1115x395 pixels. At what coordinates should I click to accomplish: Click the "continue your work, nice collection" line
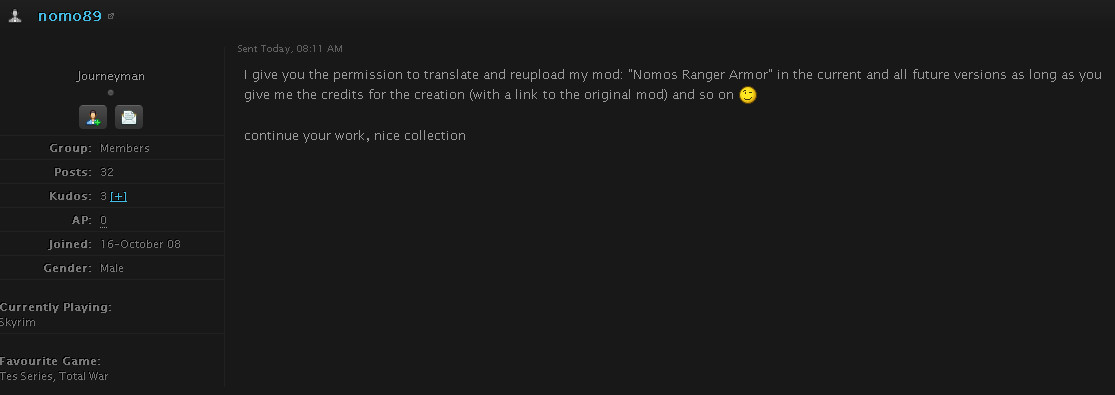tap(355, 135)
